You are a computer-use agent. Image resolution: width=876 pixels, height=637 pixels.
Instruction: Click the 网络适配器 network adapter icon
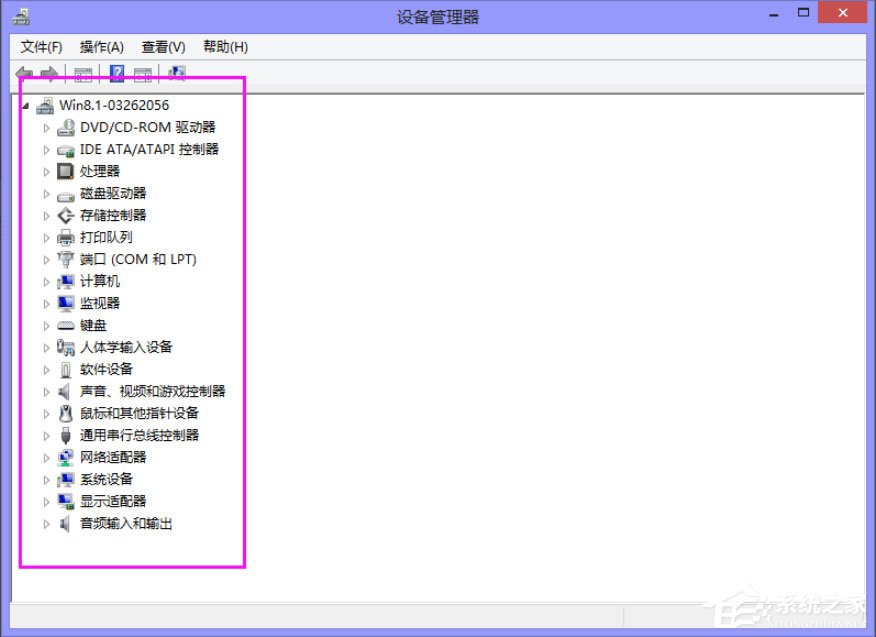(64, 457)
